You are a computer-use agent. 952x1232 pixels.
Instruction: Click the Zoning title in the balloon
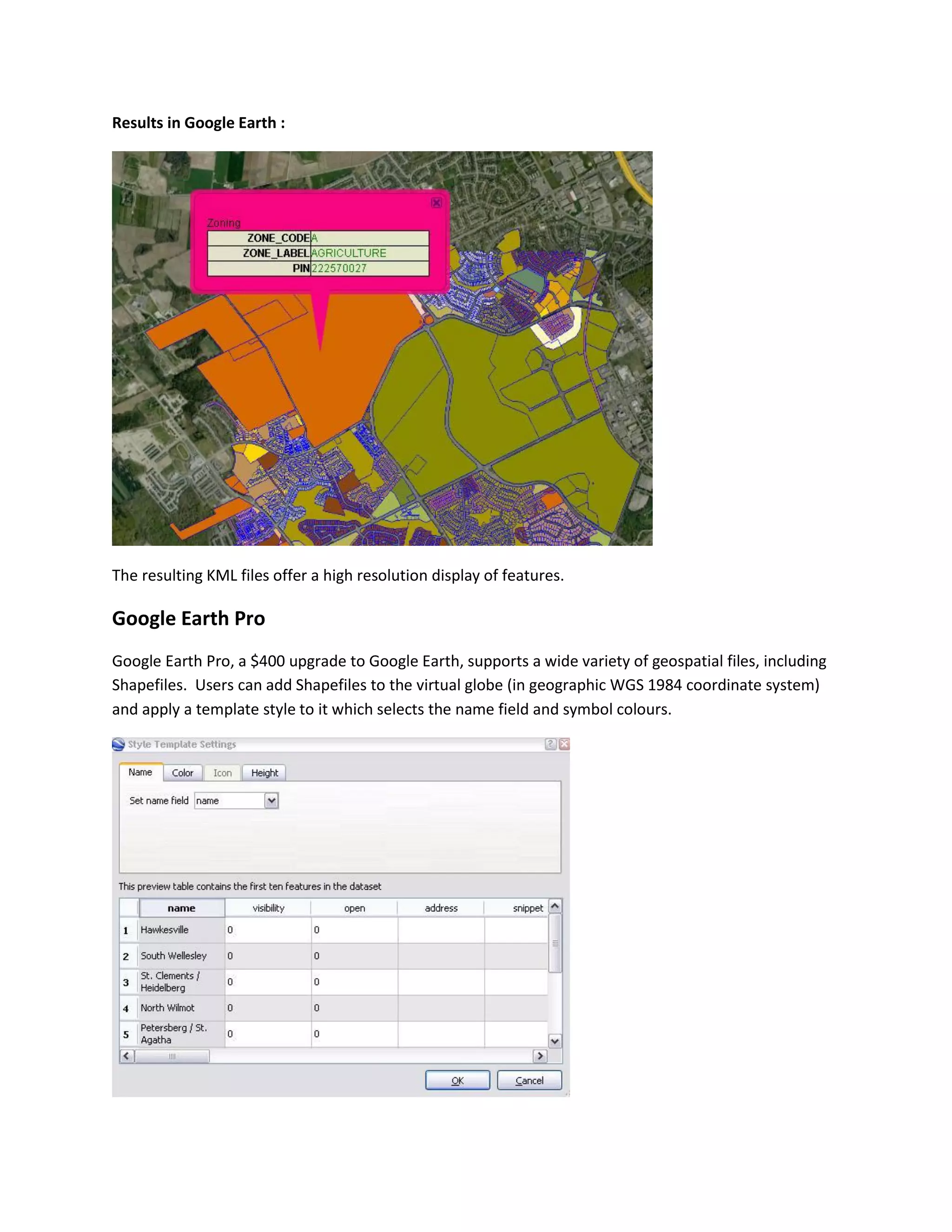pyautogui.click(x=224, y=223)
